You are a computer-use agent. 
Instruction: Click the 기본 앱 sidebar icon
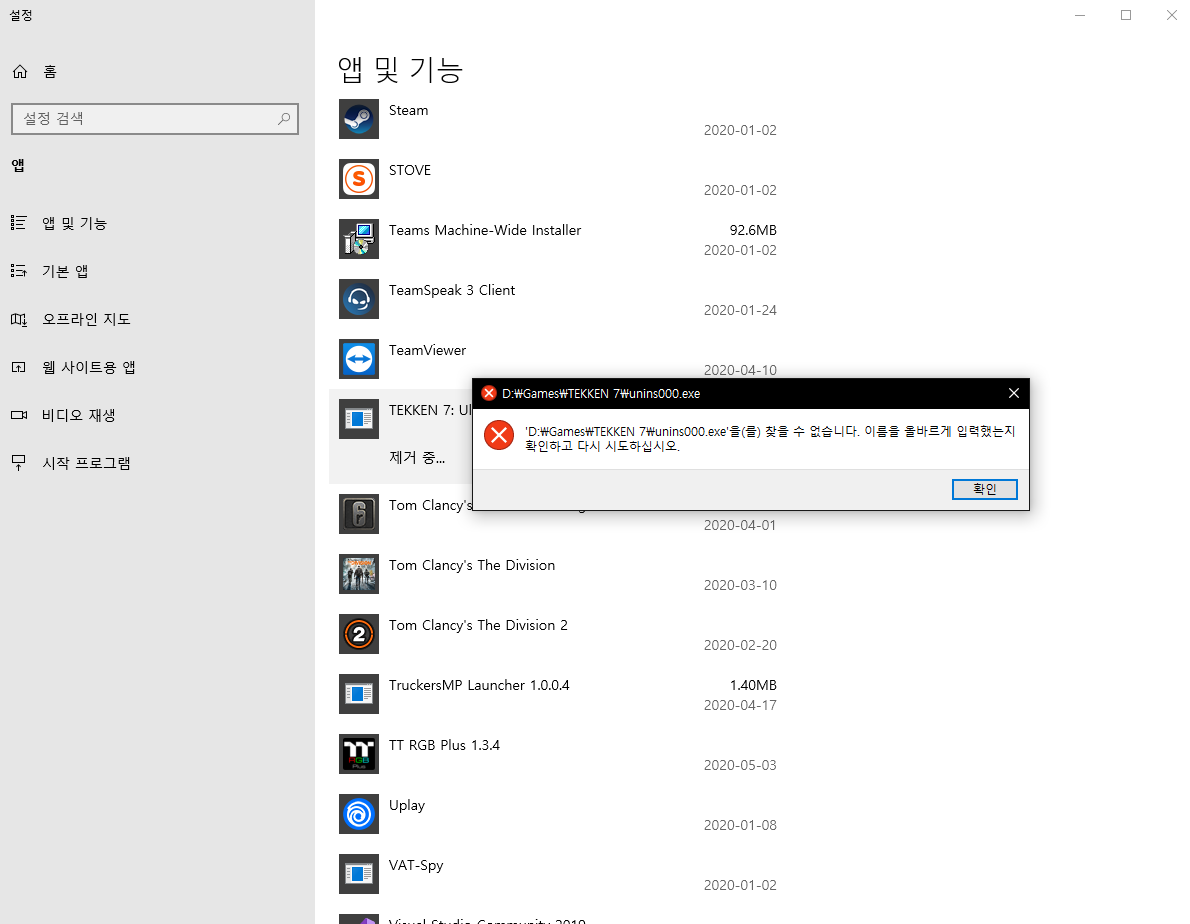point(19,271)
